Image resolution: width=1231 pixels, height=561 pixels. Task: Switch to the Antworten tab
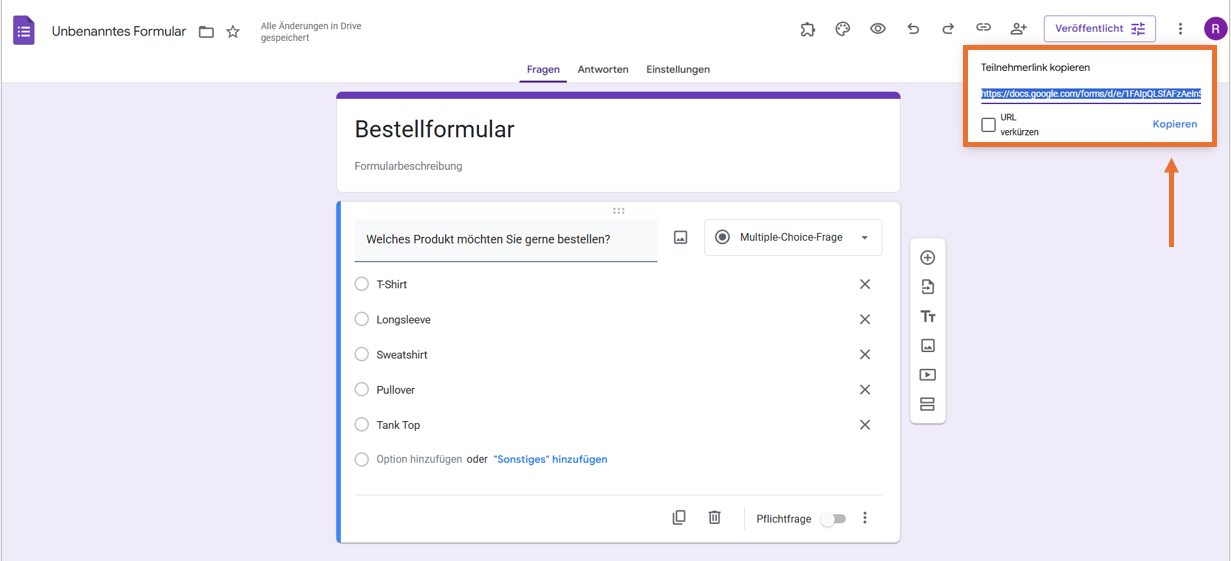603,70
